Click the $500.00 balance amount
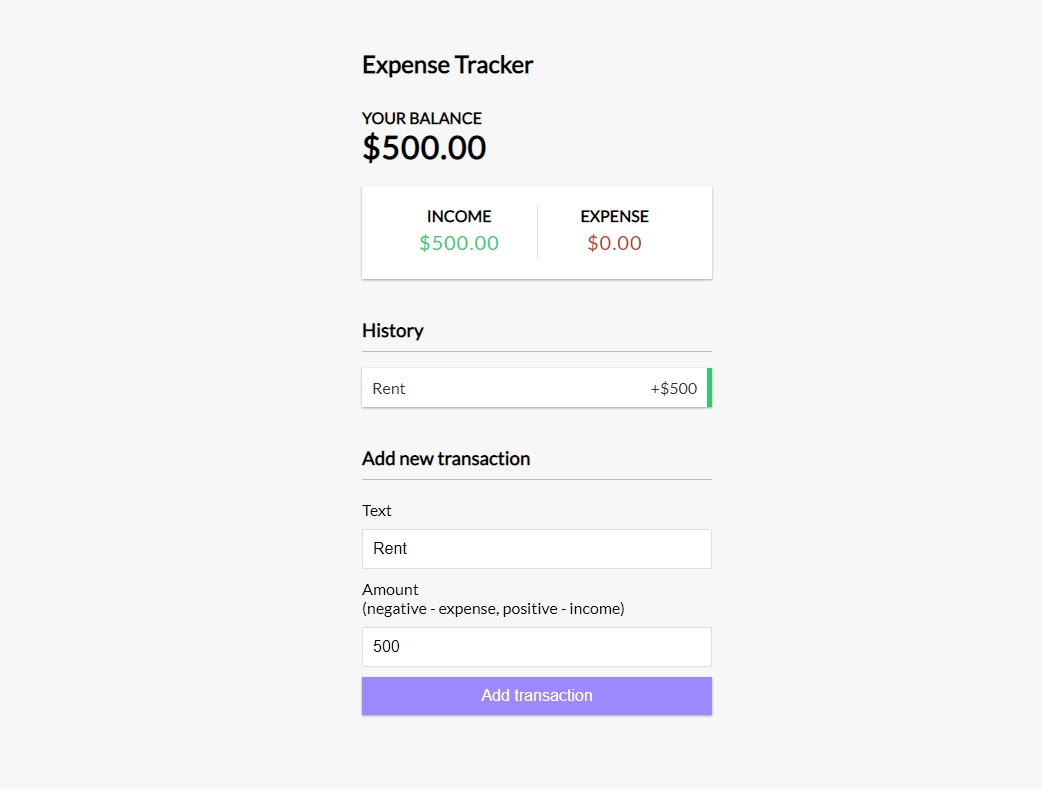This screenshot has height=795, width=1042. [424, 147]
